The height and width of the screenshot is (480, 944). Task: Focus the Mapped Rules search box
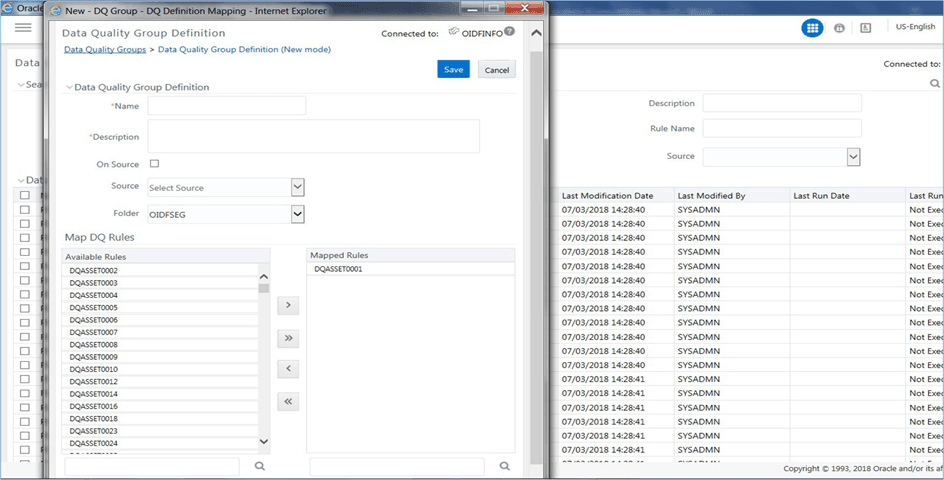(x=397, y=466)
